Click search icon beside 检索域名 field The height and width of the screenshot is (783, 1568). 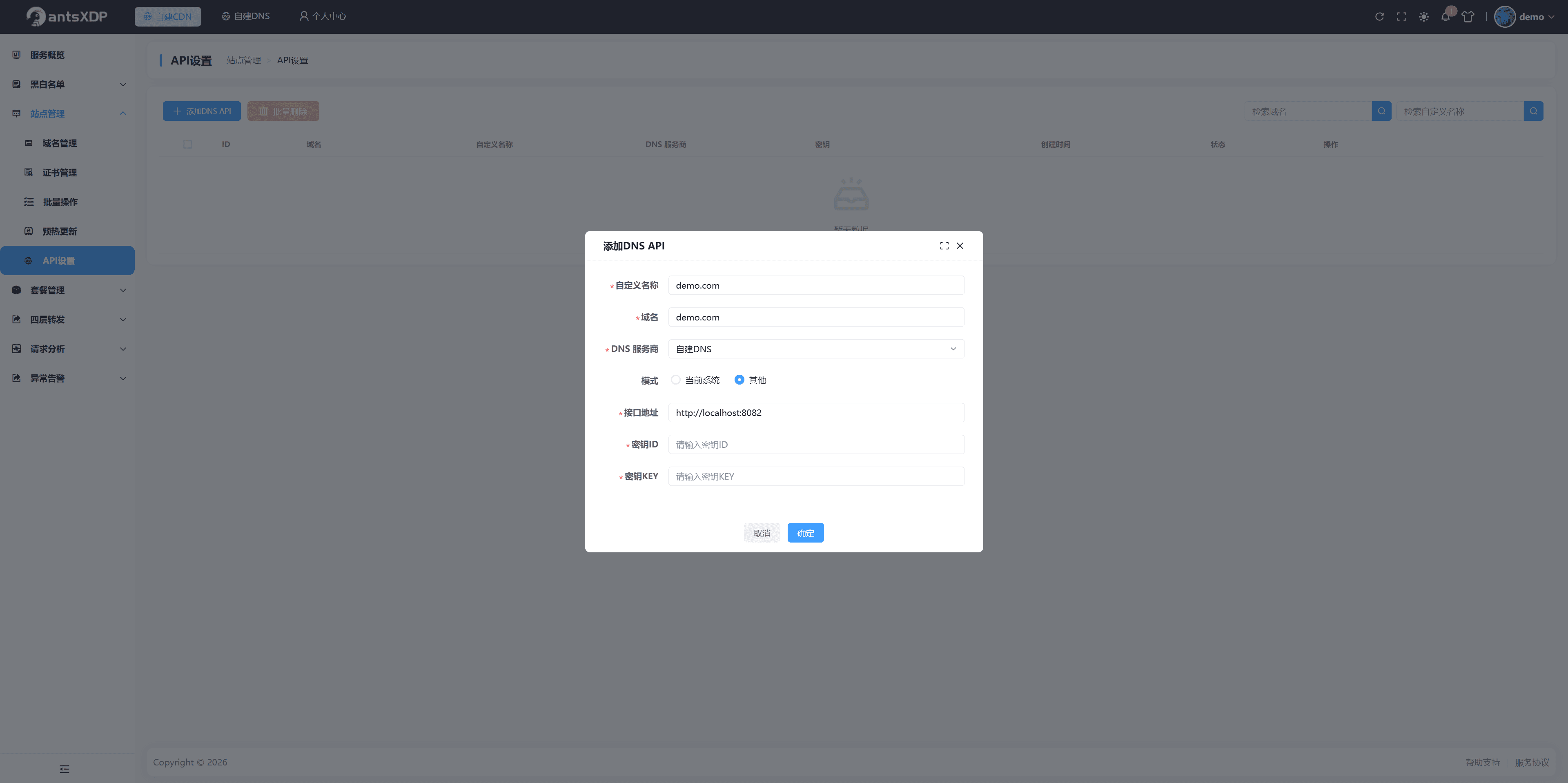(x=1381, y=111)
